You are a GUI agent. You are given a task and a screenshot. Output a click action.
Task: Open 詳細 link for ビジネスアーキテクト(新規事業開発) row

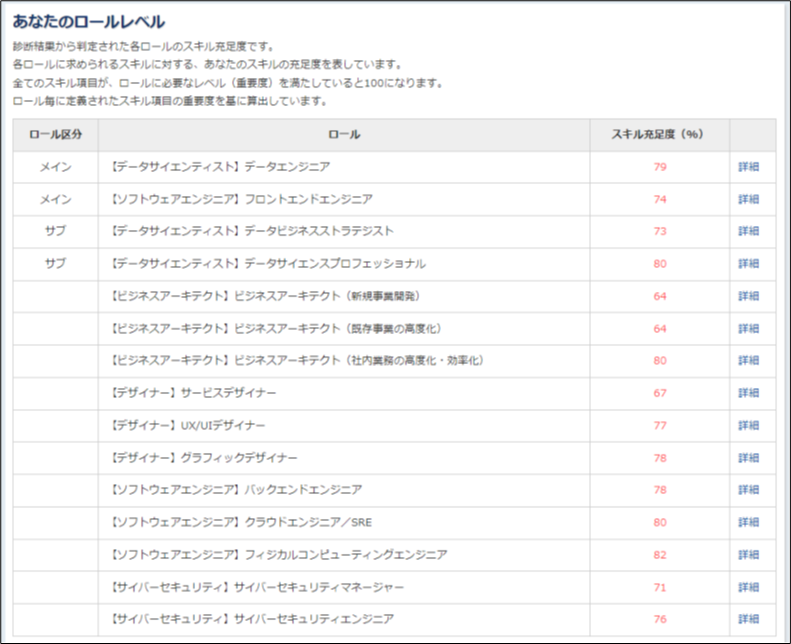point(749,296)
